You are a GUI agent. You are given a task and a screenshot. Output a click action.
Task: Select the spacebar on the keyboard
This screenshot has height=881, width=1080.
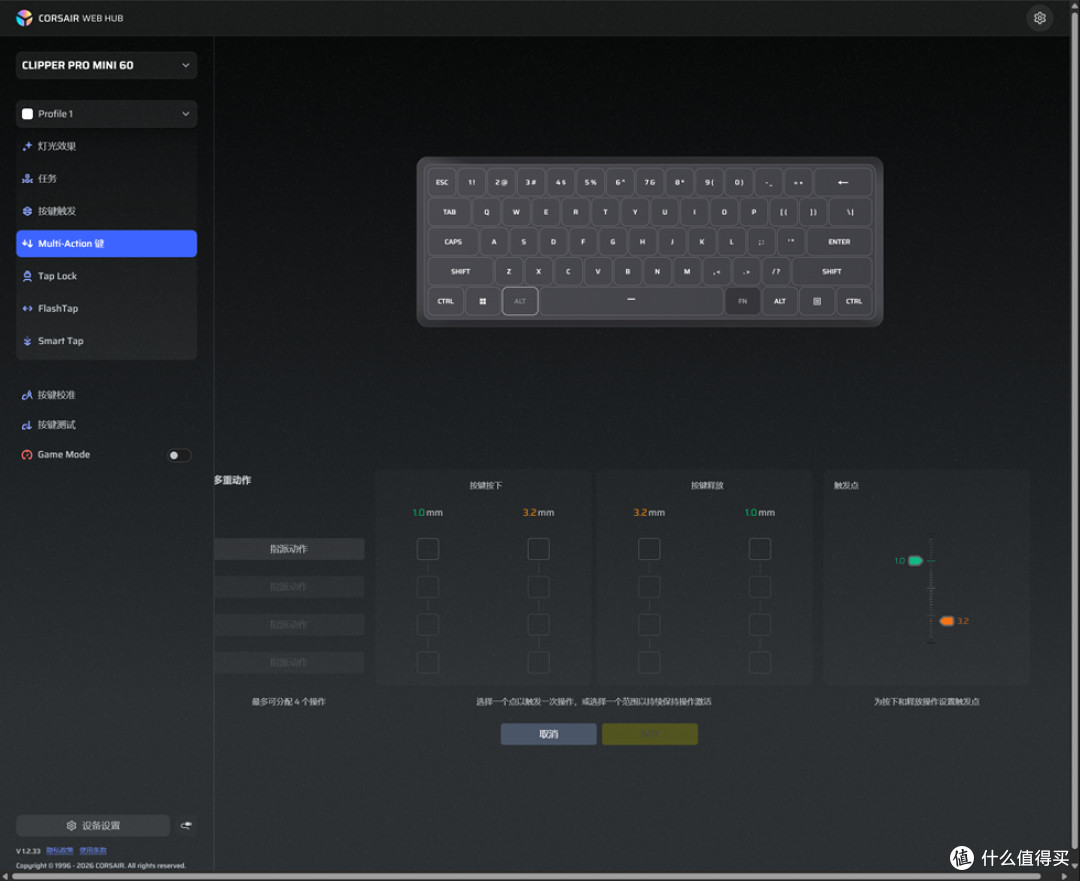[x=631, y=301]
